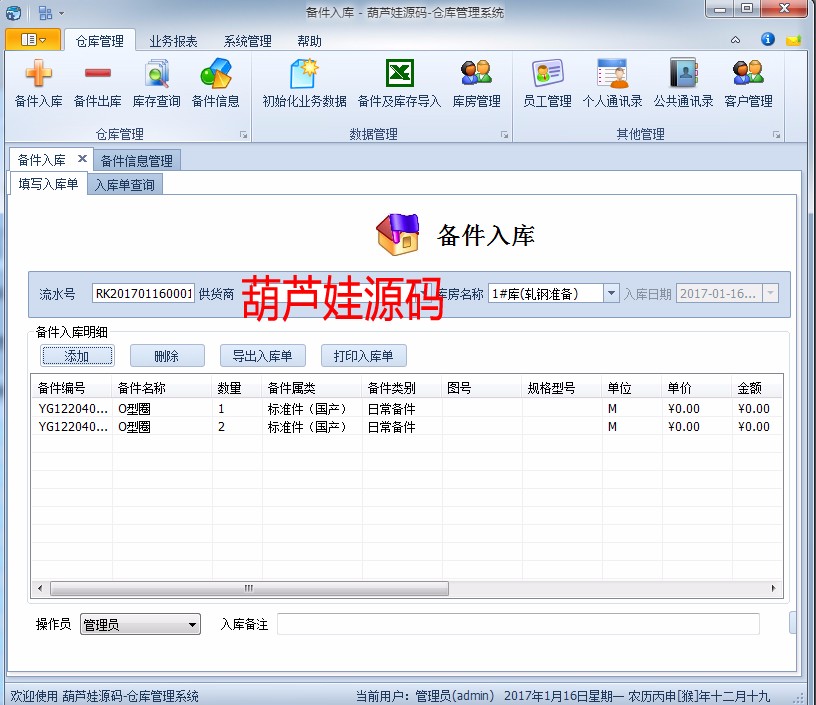Open 个人通讯录 icon
Image resolution: width=816 pixels, height=705 pixels.
613,84
